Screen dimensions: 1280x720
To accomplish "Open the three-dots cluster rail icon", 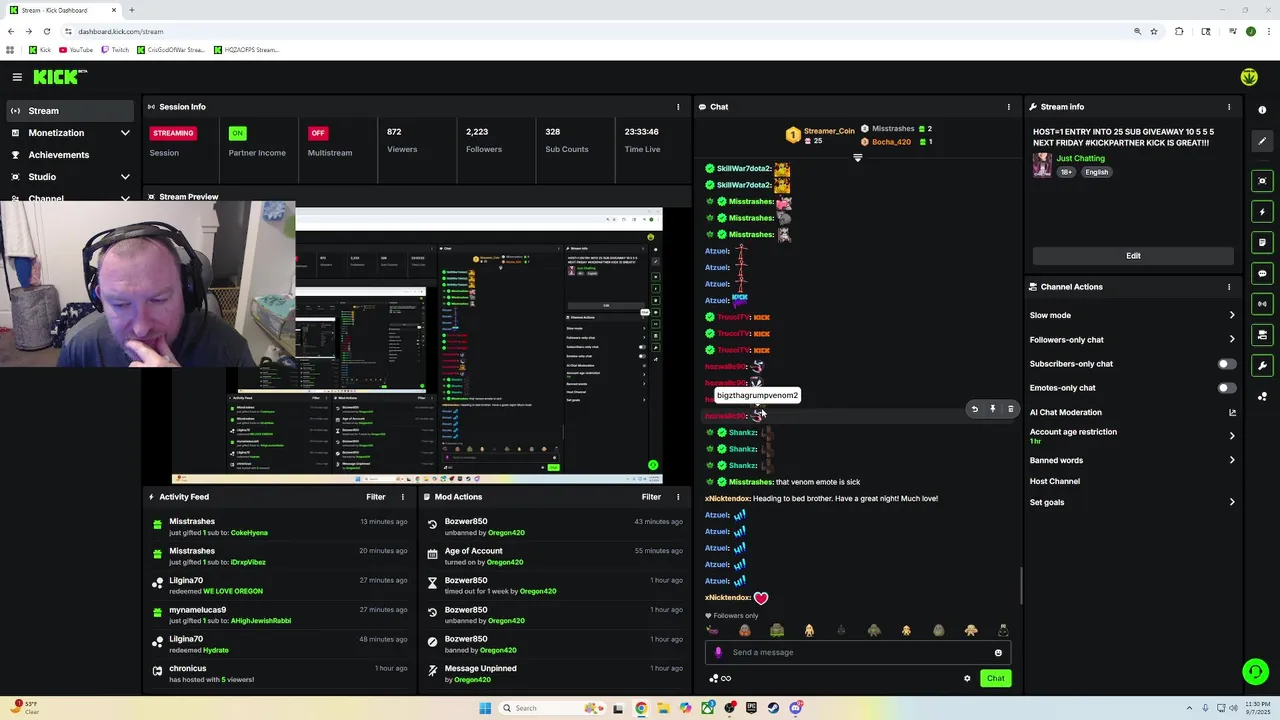I will click(x=1262, y=397).
